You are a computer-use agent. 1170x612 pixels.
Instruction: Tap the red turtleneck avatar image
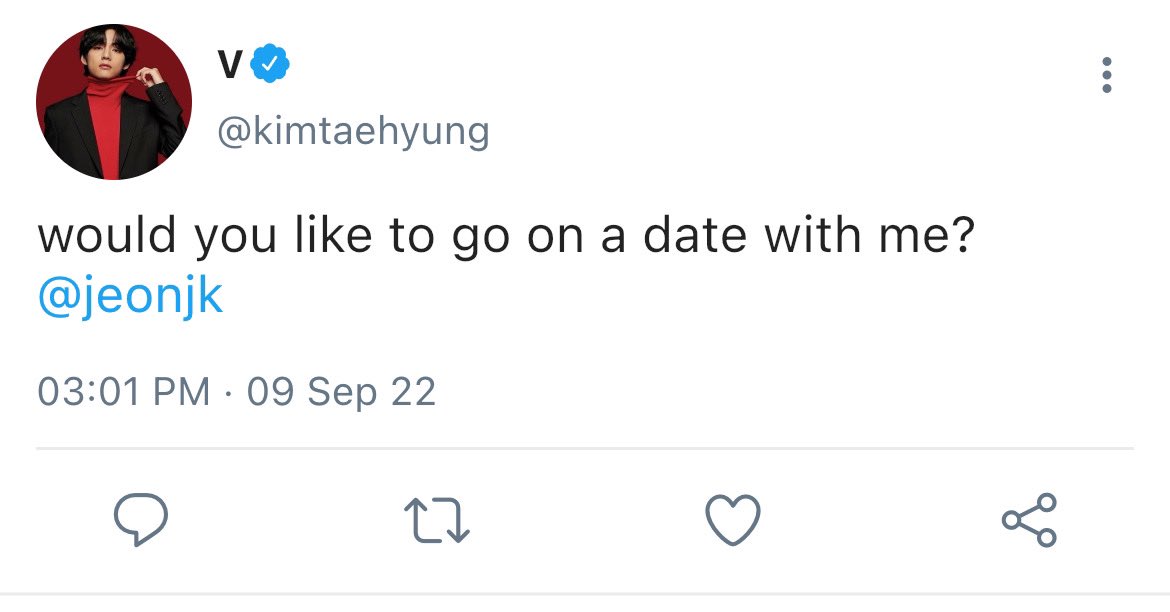click(113, 102)
